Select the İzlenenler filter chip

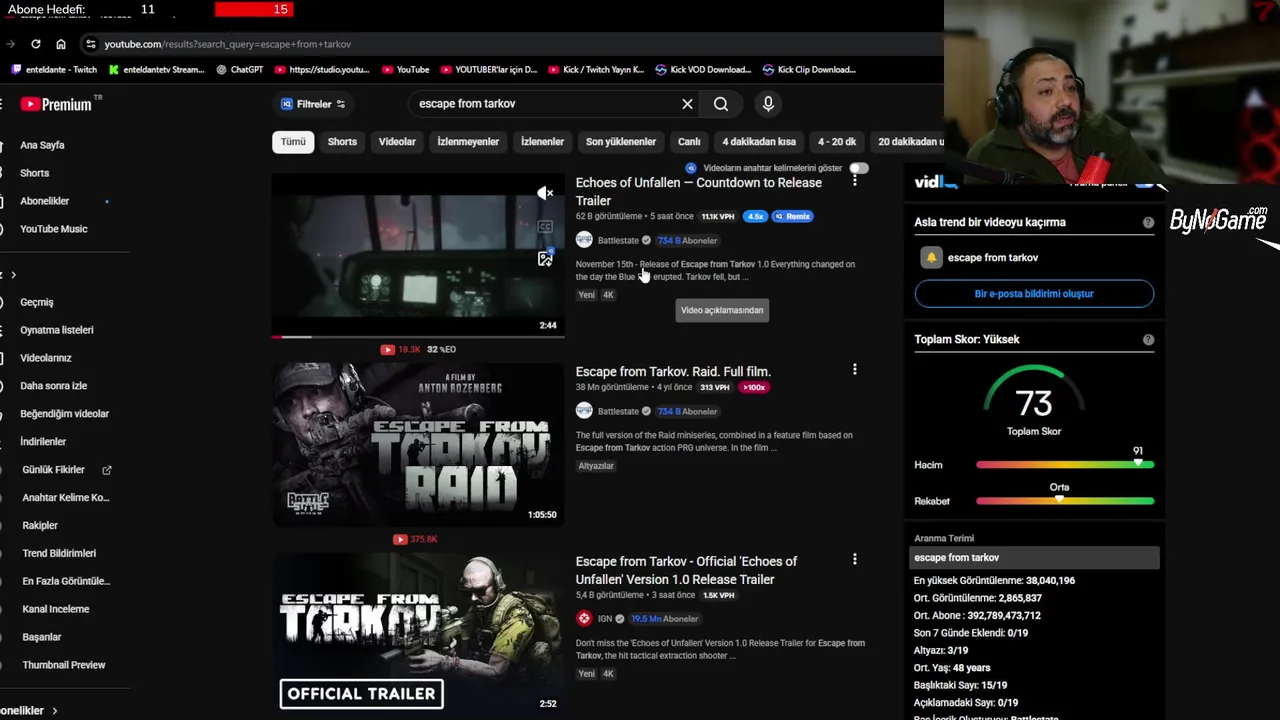click(x=542, y=142)
